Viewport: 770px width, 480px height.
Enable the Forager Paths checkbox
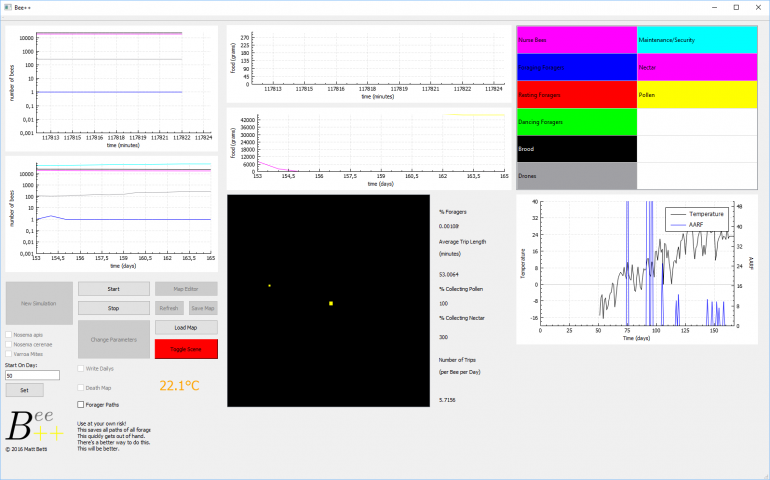(82, 404)
